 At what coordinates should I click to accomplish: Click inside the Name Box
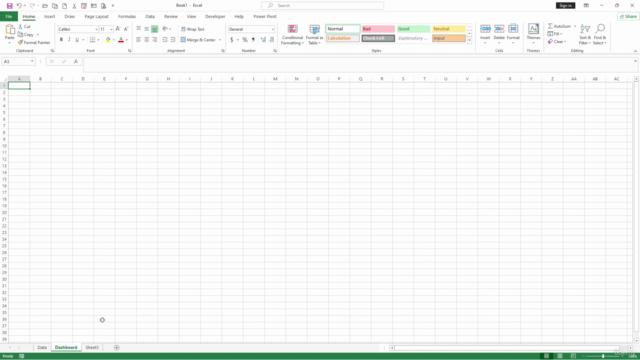pyautogui.click(x=18, y=61)
